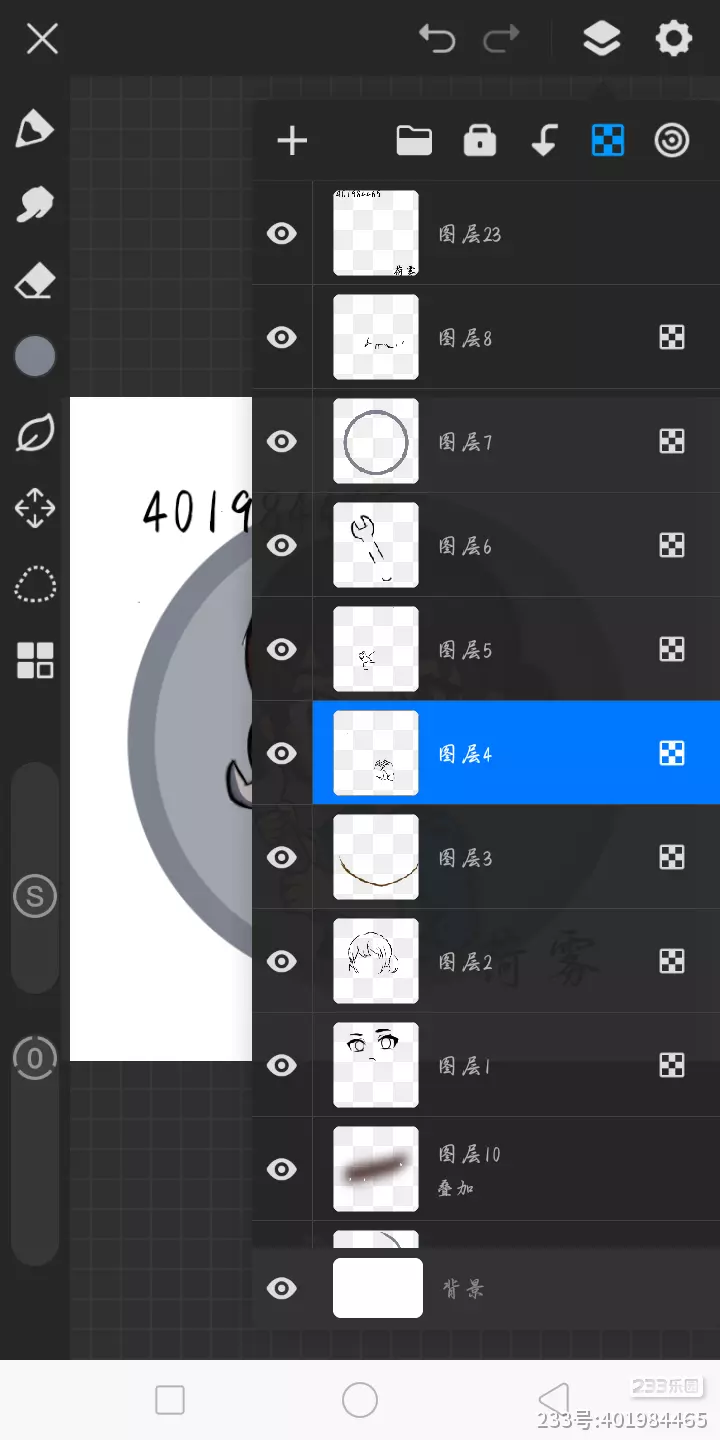Image resolution: width=720 pixels, height=1440 pixels.
Task: Select the smudge finger tool
Action: coord(35,205)
